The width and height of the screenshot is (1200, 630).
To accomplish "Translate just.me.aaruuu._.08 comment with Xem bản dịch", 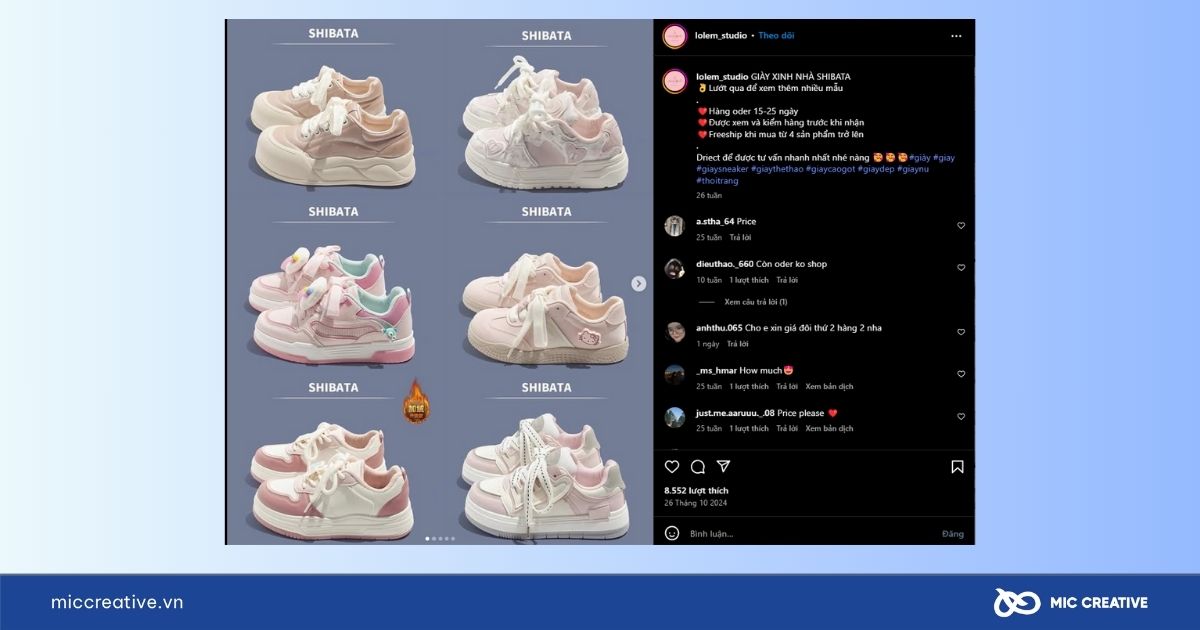I will point(830,428).
